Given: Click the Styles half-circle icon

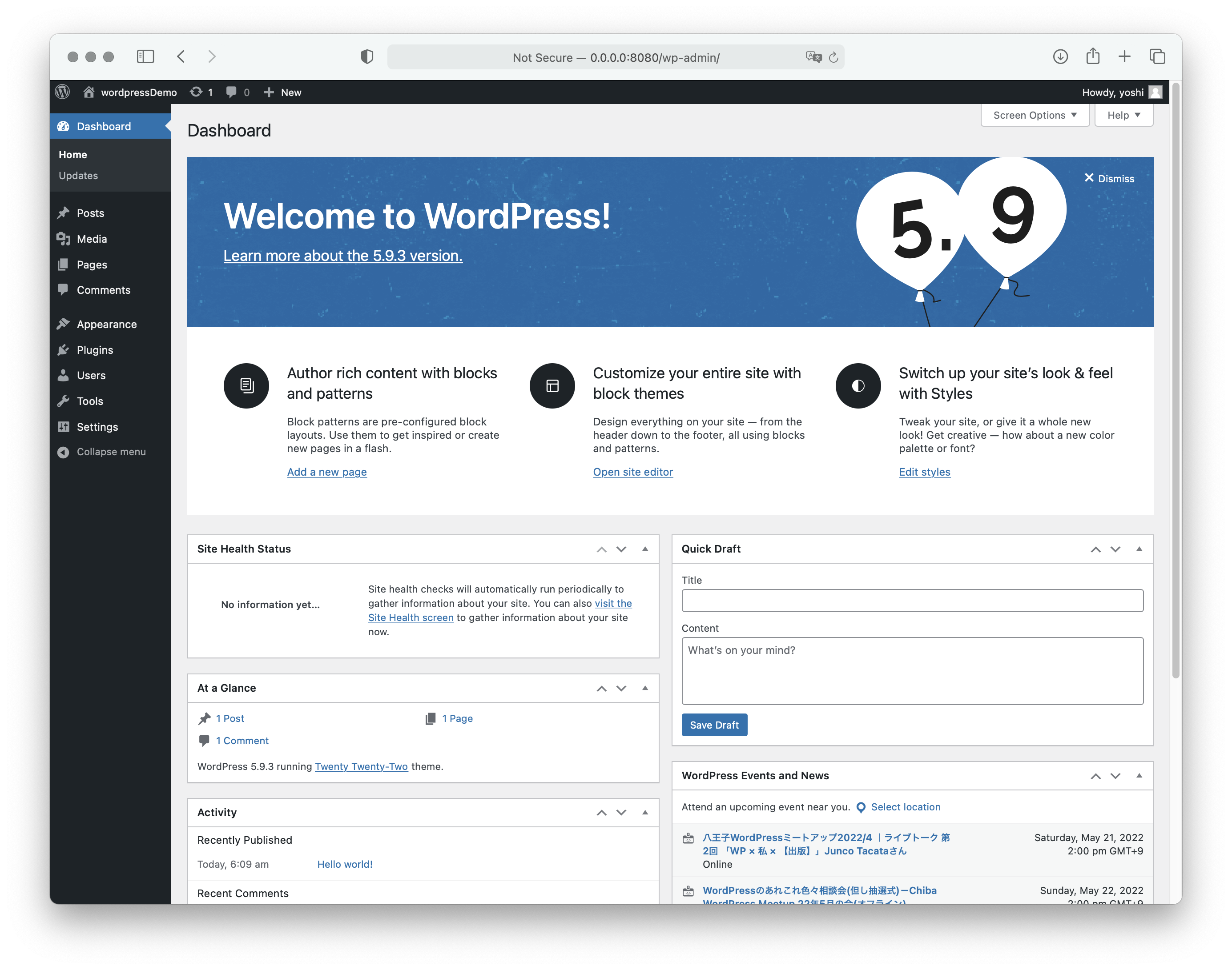Looking at the screenshot, I should [858, 385].
